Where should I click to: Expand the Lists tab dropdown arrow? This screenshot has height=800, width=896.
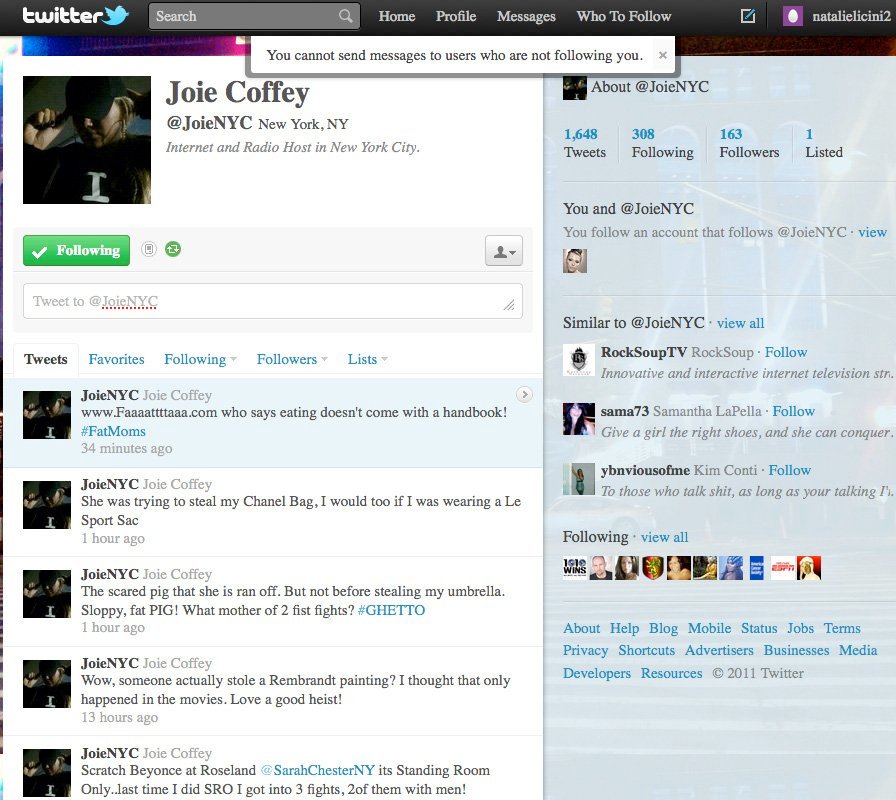(x=384, y=359)
